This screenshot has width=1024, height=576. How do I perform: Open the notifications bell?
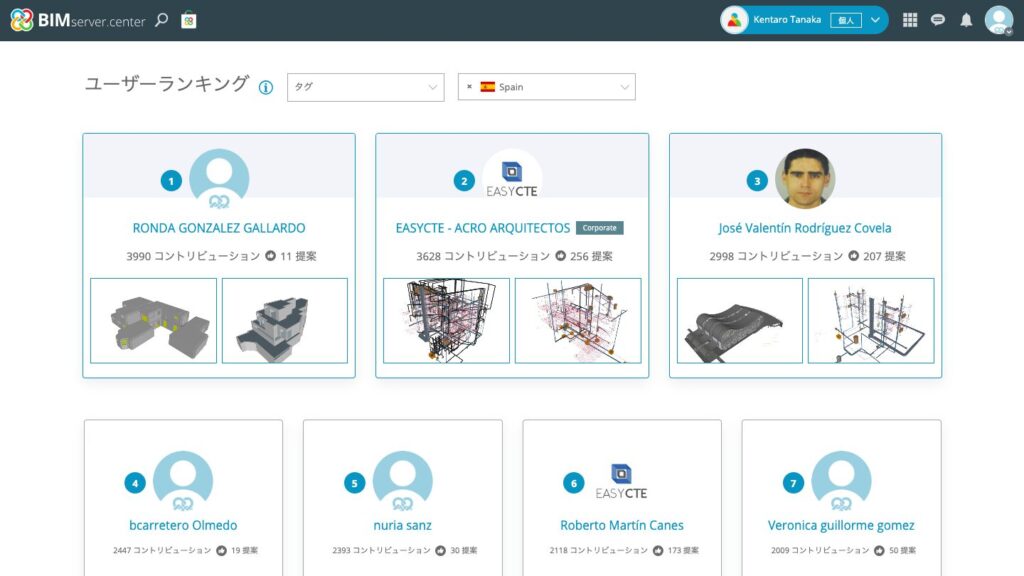click(x=967, y=20)
